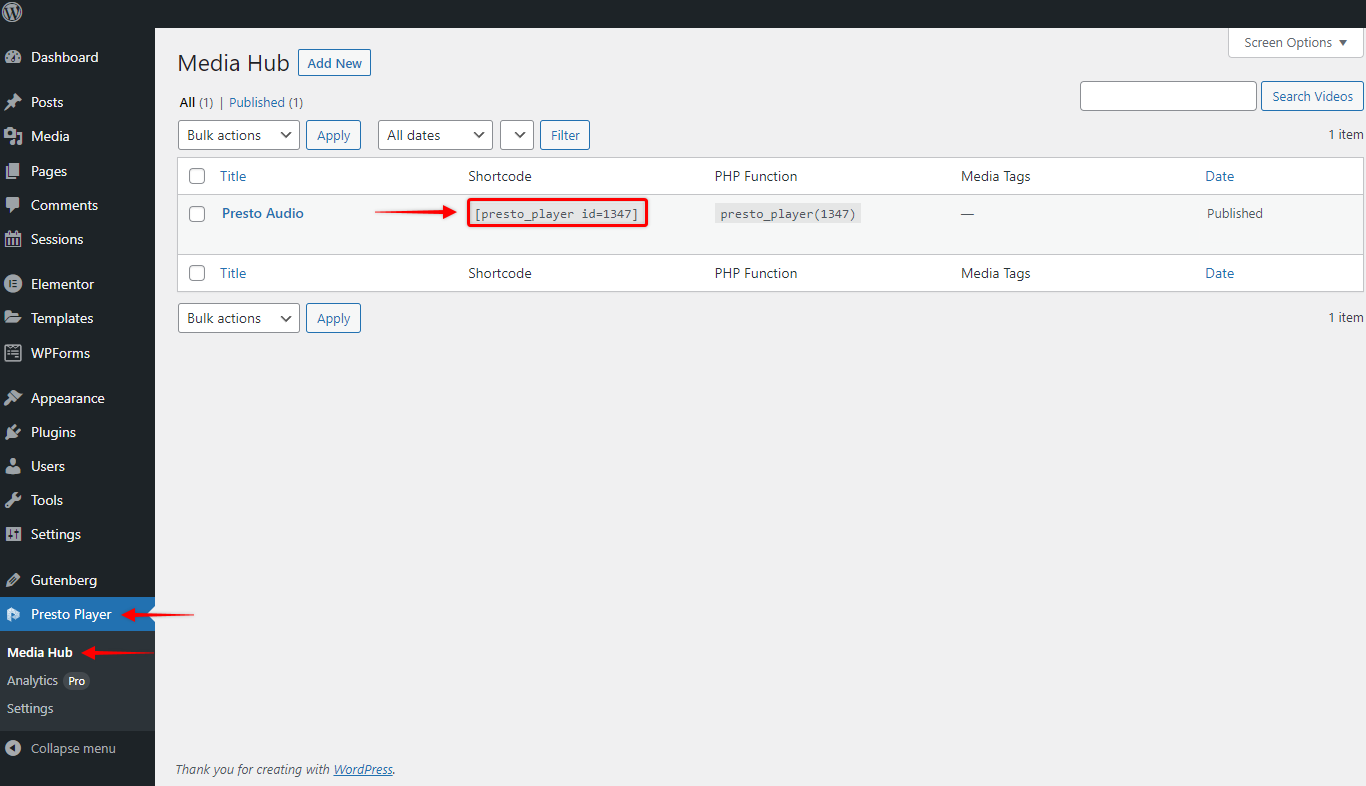
Task: Sort by footer Title column link
Action: coord(233,273)
